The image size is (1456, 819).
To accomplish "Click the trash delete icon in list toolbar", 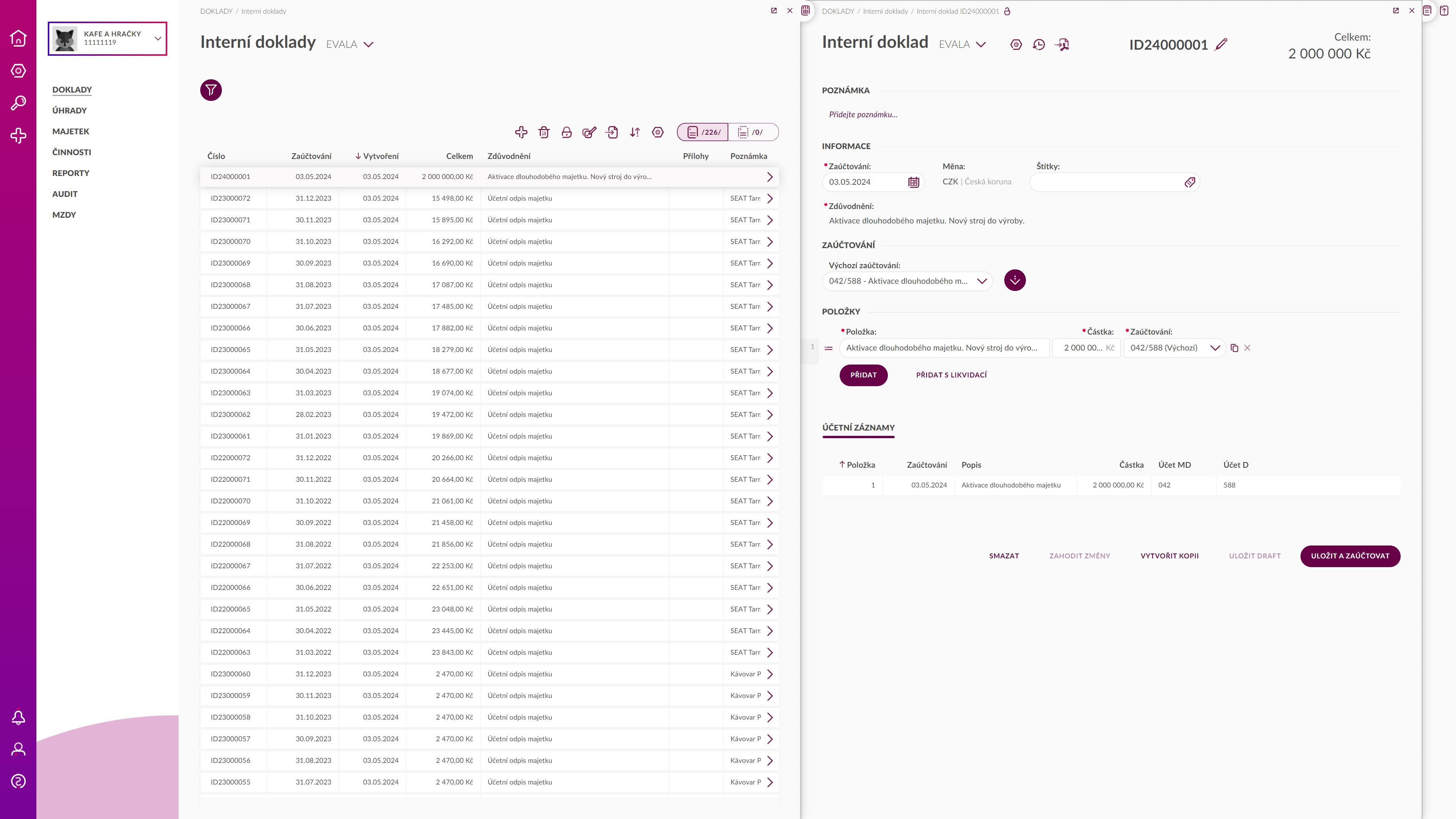I will (544, 132).
